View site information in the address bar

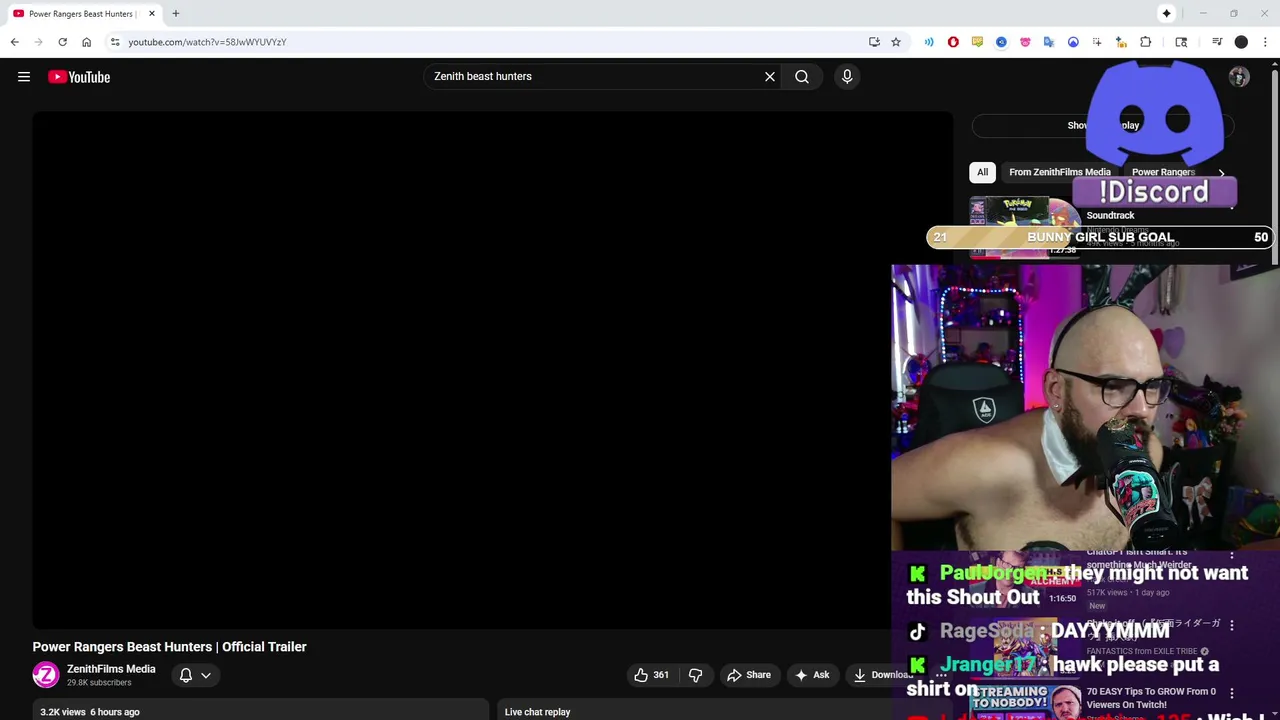[115, 42]
